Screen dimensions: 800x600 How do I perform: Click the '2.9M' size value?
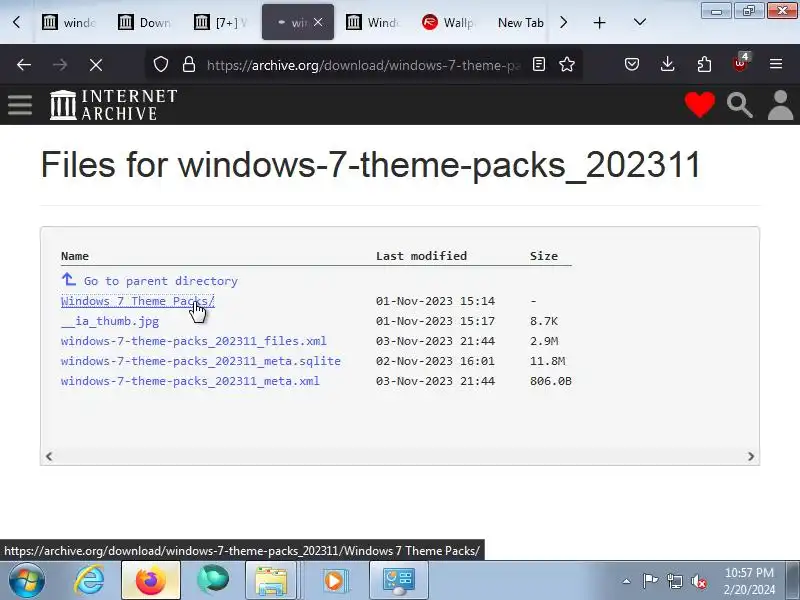544,341
